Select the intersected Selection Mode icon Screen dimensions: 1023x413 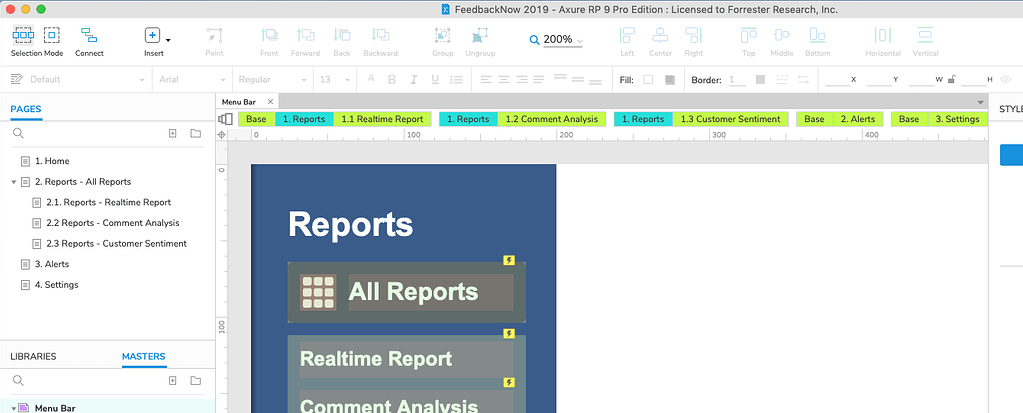point(24,35)
